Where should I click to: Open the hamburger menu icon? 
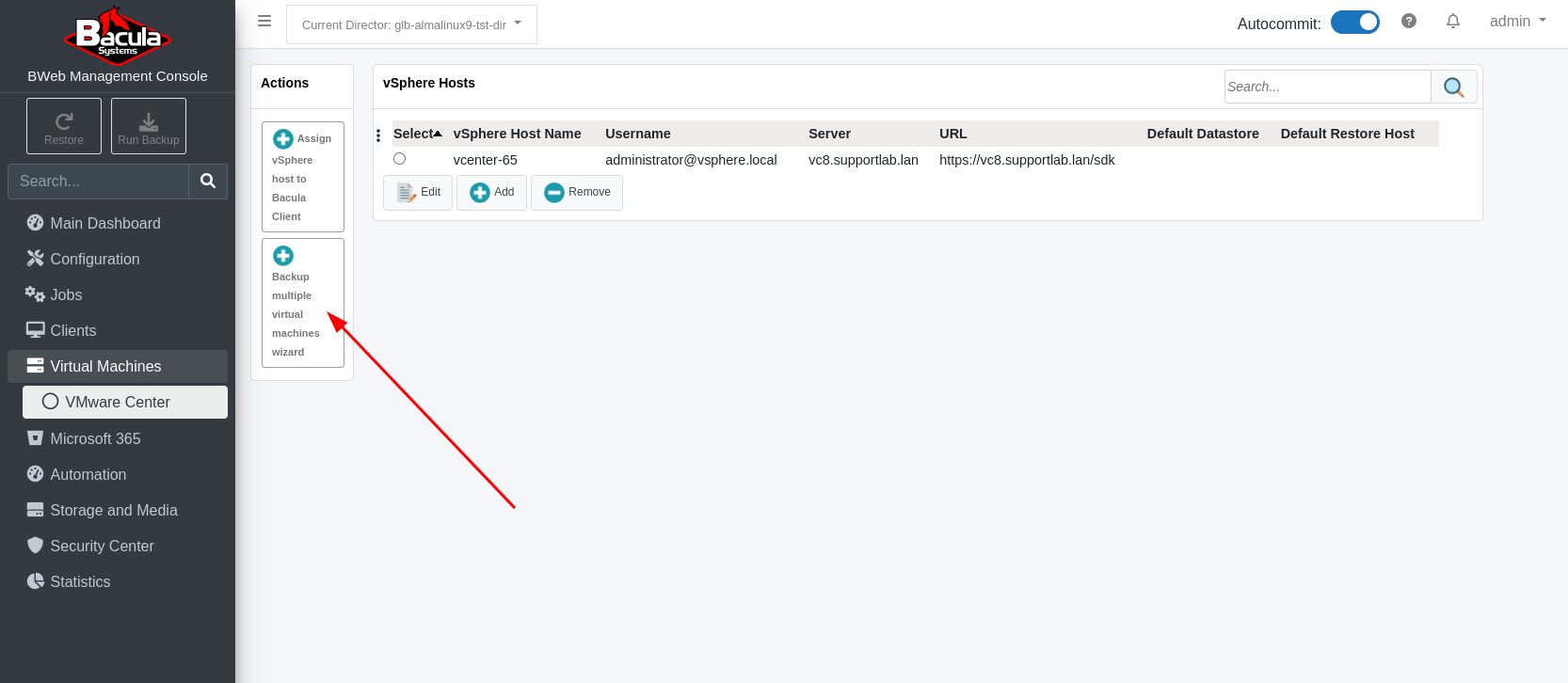pyautogui.click(x=264, y=21)
